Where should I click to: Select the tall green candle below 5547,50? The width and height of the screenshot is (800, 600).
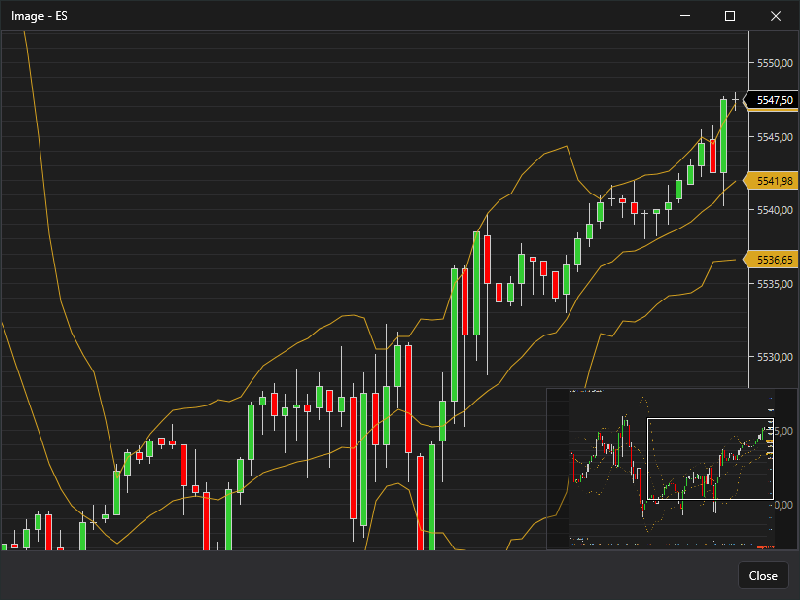click(x=723, y=135)
